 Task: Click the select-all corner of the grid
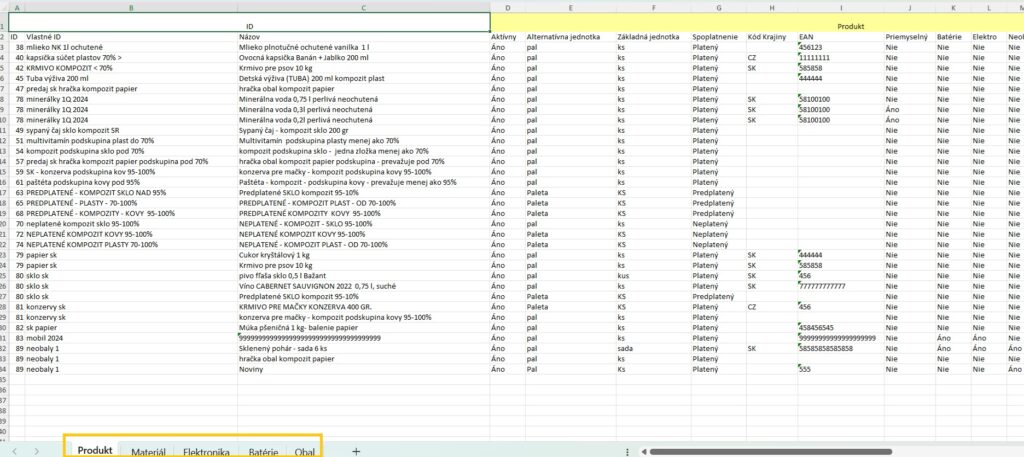[4, 8]
